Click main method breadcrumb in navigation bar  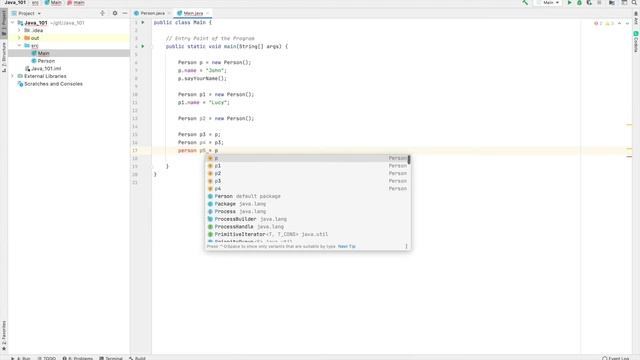point(76,3)
